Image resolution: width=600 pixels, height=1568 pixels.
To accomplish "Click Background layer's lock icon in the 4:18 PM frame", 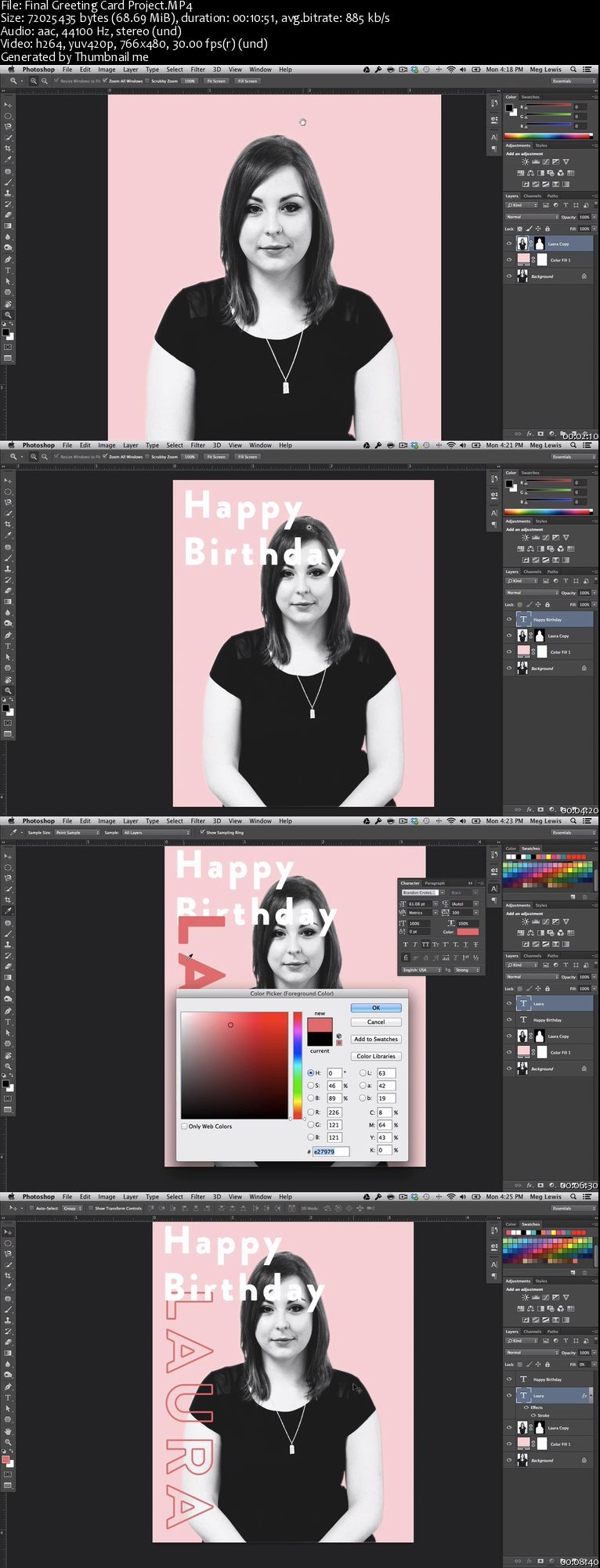I will (584, 276).
